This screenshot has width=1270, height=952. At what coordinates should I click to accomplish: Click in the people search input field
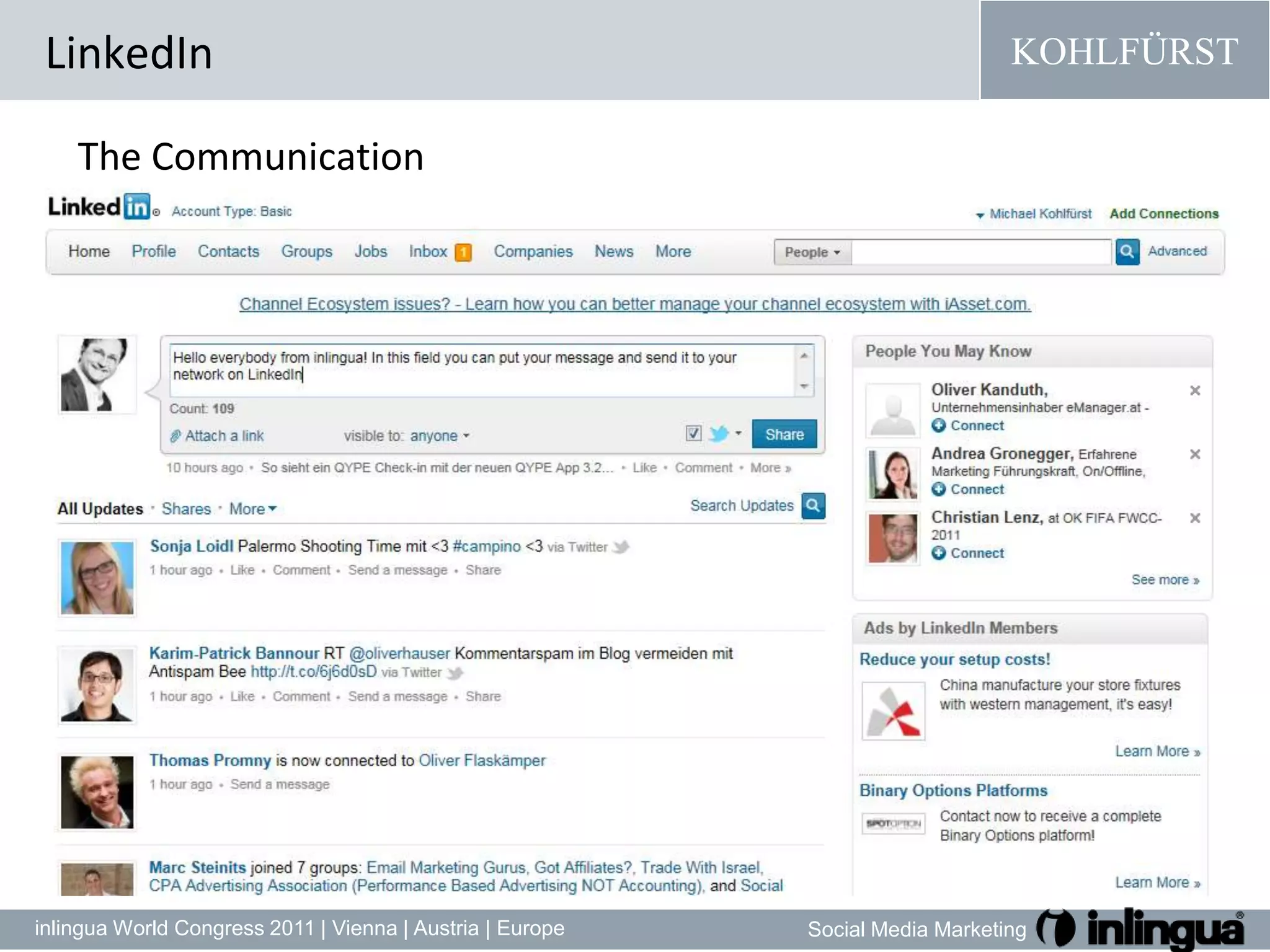point(982,252)
